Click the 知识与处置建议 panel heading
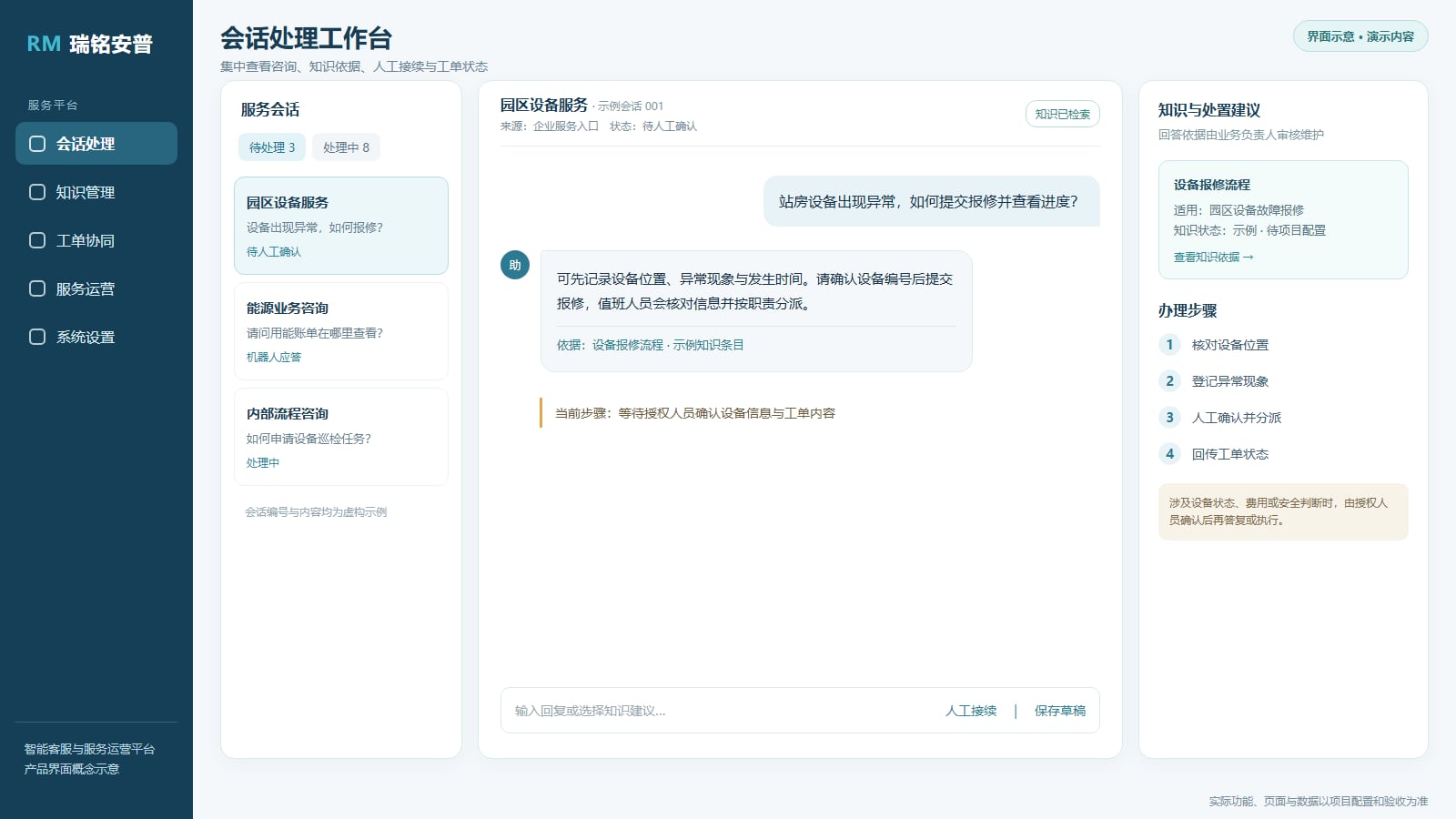This screenshot has height=819, width=1456. pyautogui.click(x=1209, y=110)
